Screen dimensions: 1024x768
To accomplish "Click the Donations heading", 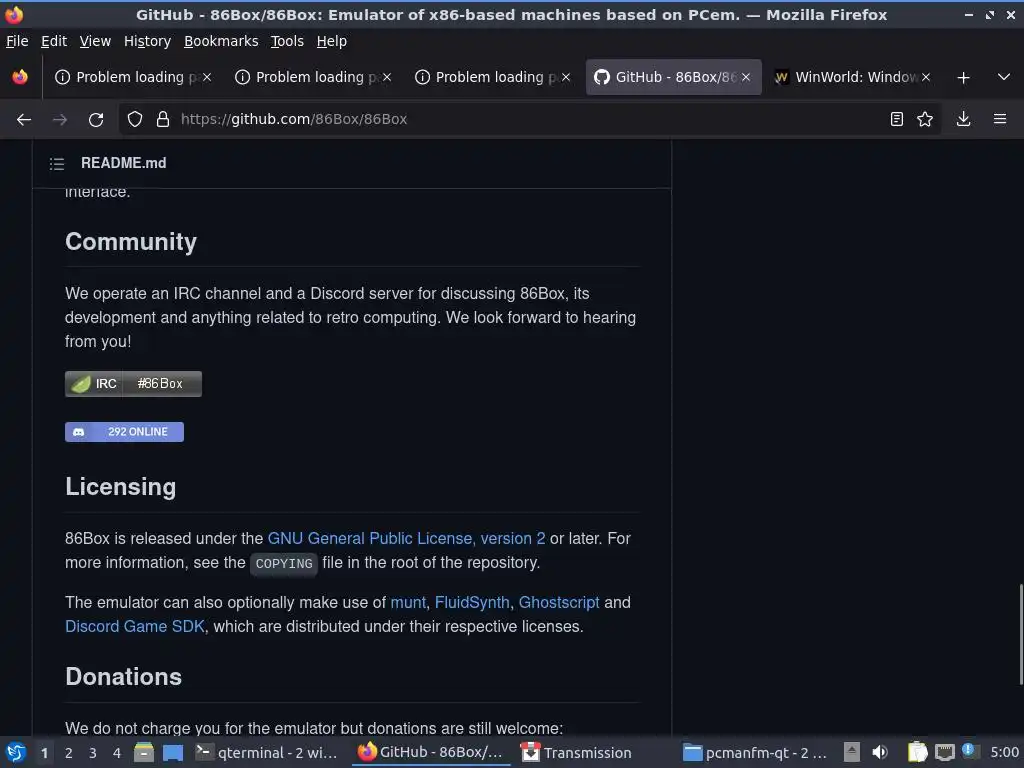I will click(123, 677).
